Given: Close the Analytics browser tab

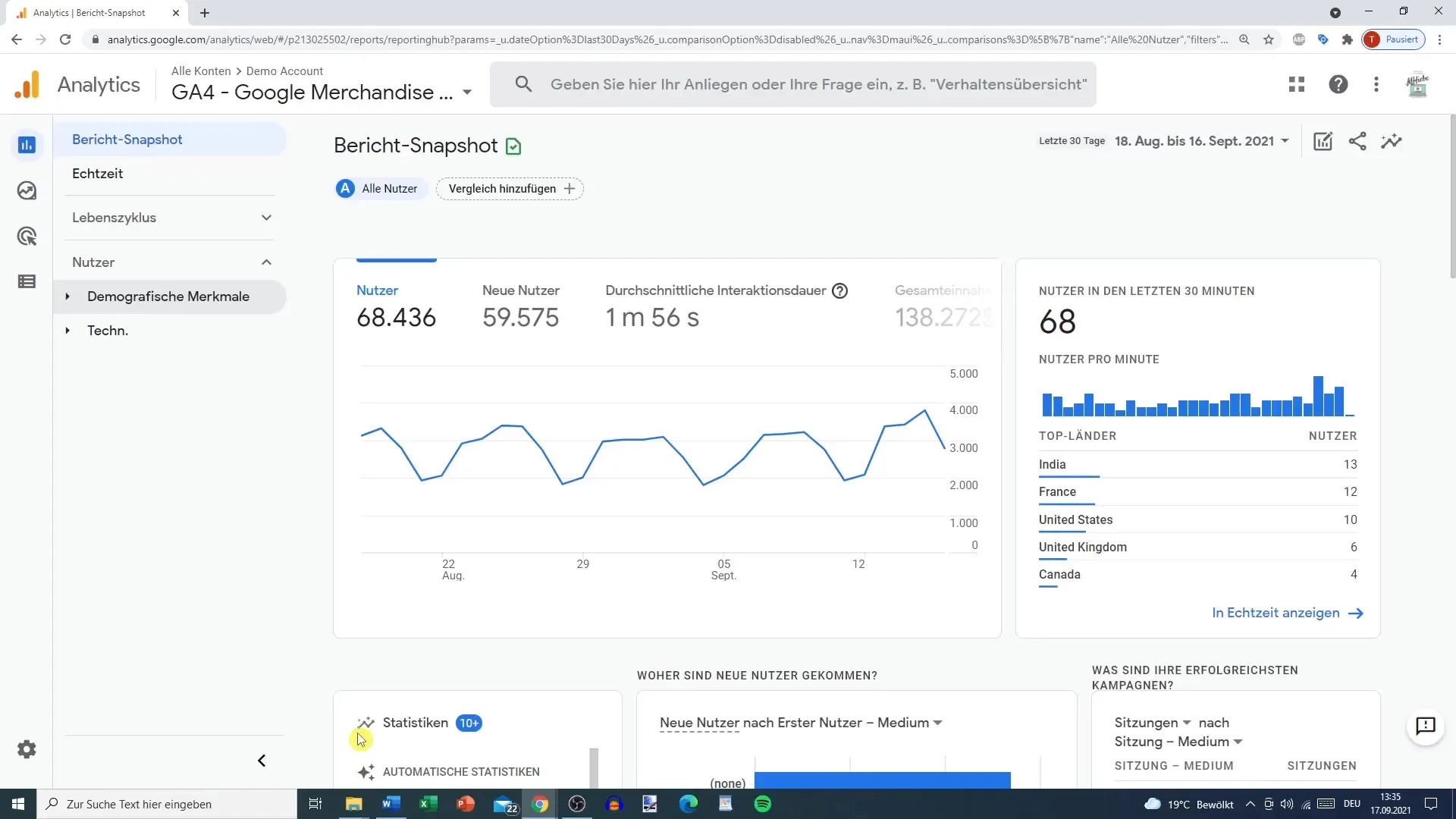Looking at the screenshot, I should [175, 13].
